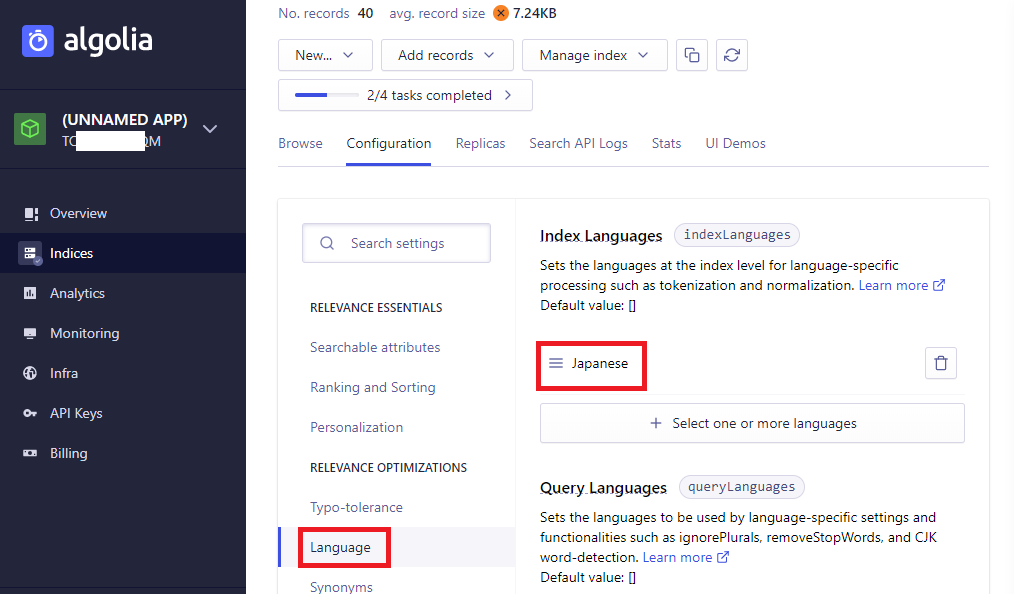
Task: Click the Search settings input field
Action: [396, 243]
